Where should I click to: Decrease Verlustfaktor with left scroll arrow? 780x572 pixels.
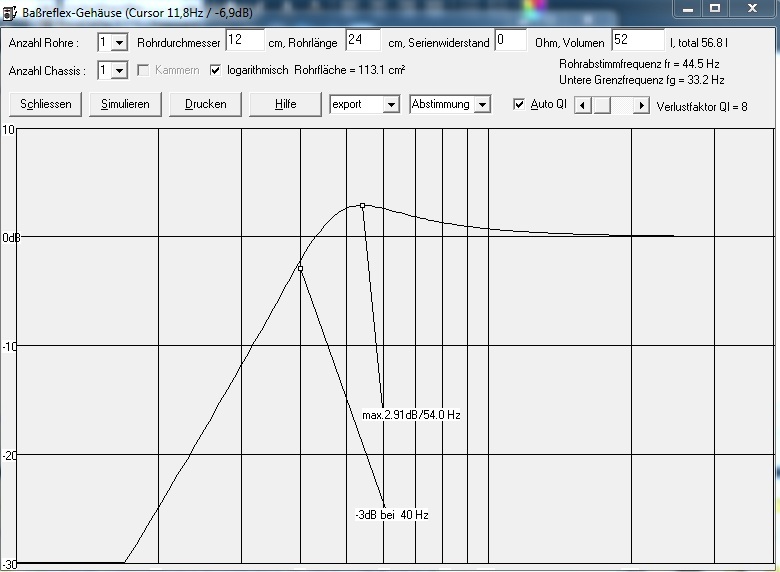pos(583,105)
